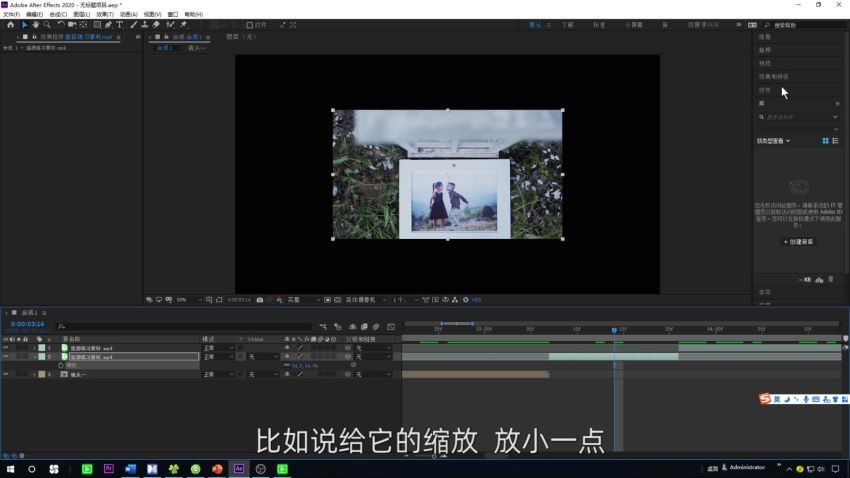Open the Composition (合成) menu
This screenshot has width=850, height=478.
click(x=58, y=14)
